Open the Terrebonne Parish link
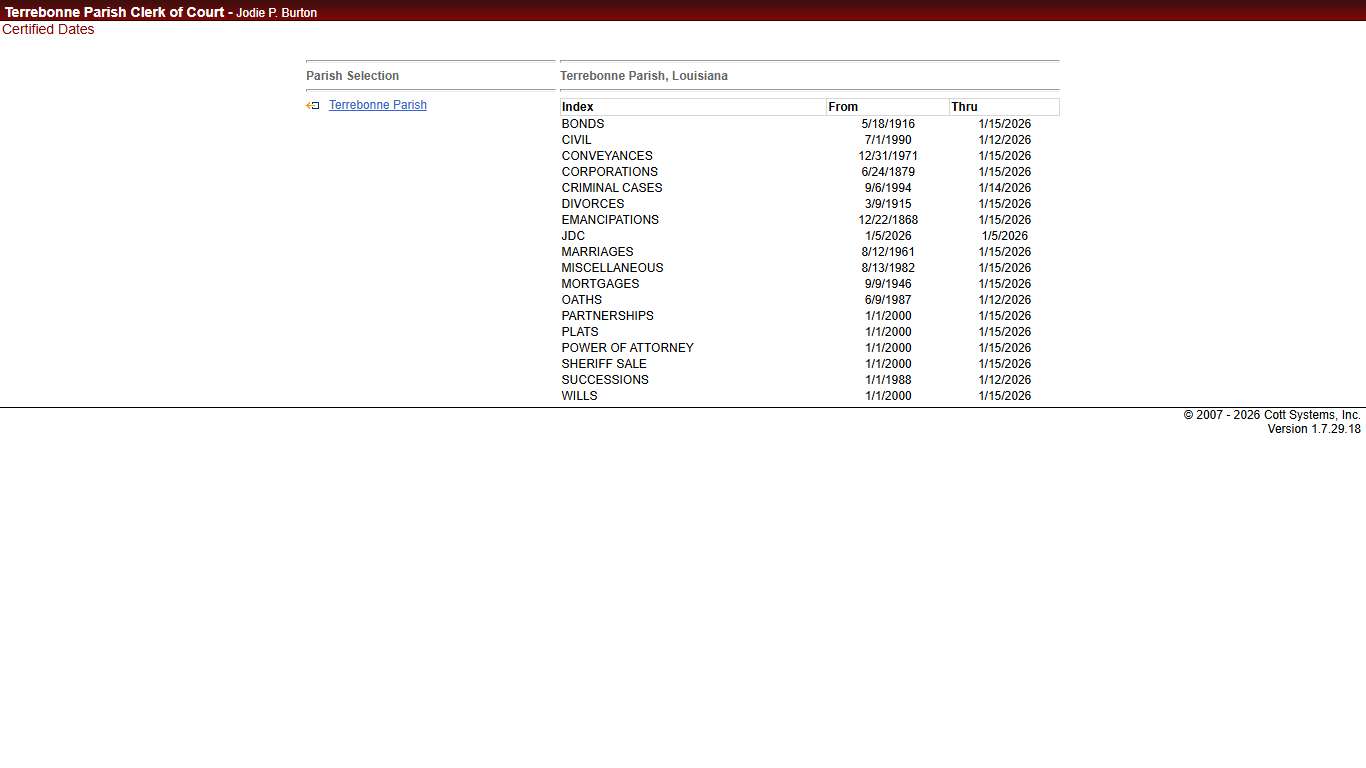This screenshot has height=768, width=1366. pos(377,105)
